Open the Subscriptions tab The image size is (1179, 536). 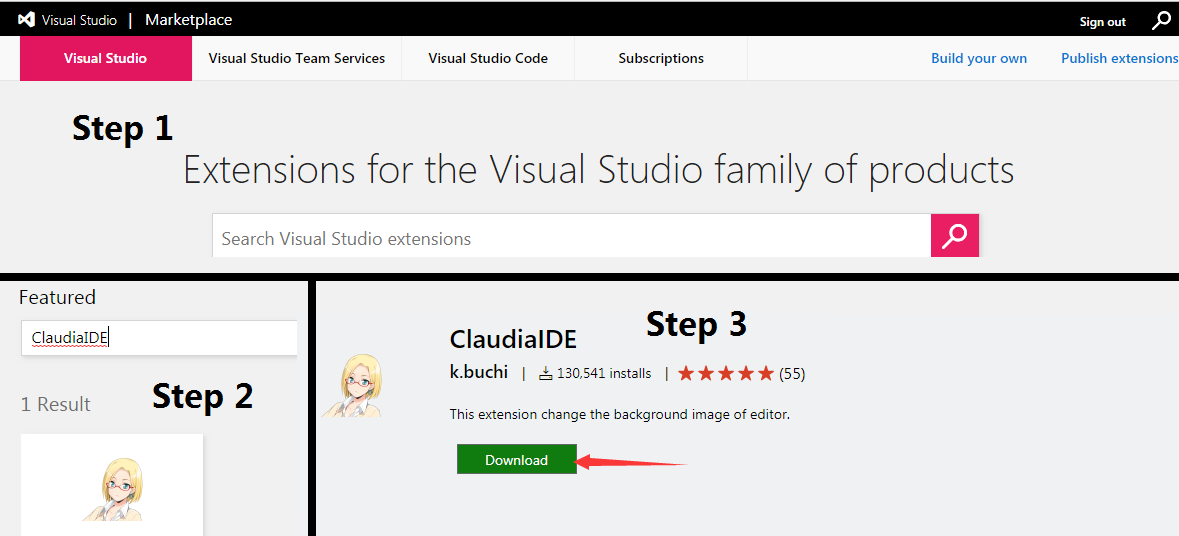[661, 58]
